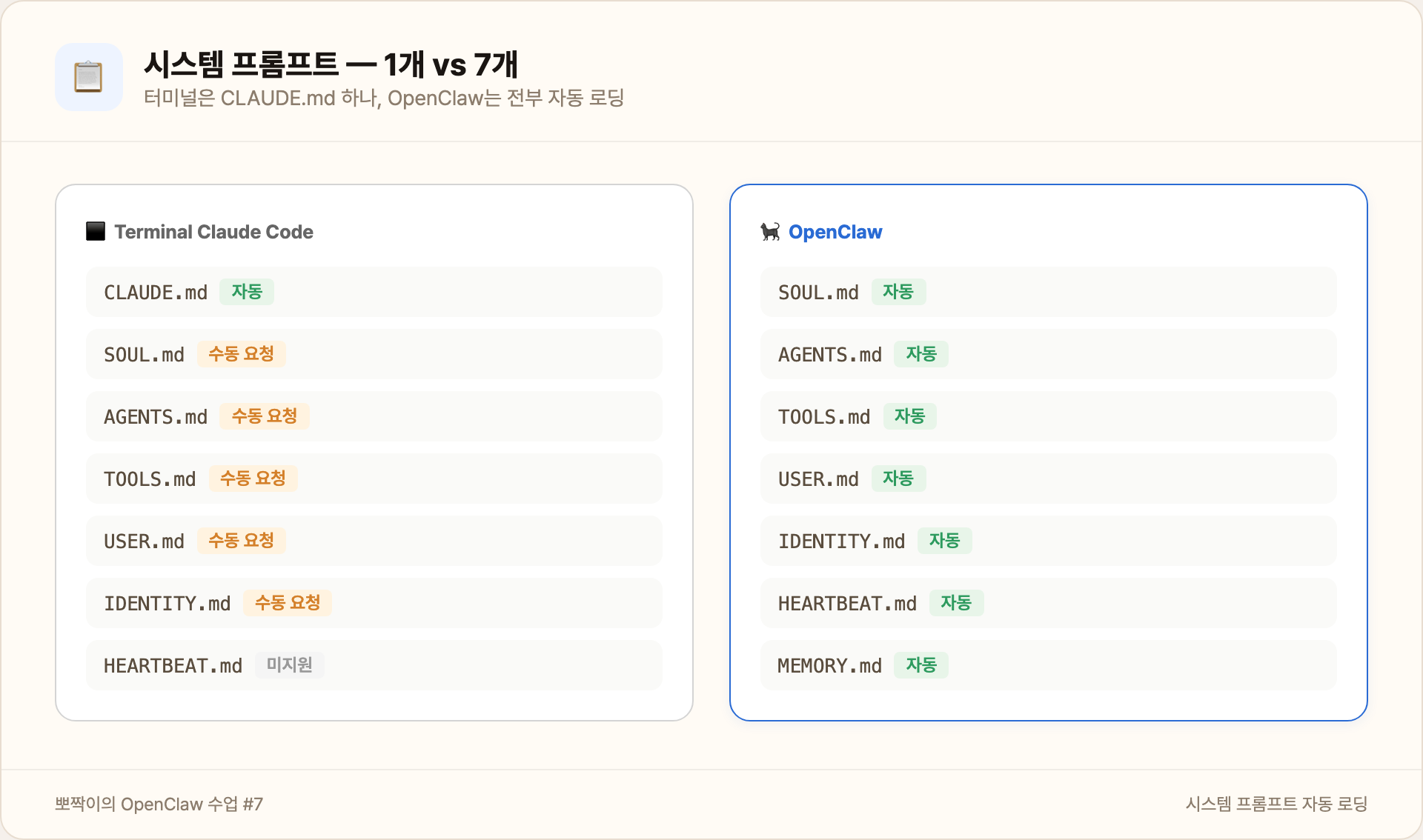
Task: Click the black Terminal Claude Code icon
Action: pyautogui.click(x=96, y=231)
